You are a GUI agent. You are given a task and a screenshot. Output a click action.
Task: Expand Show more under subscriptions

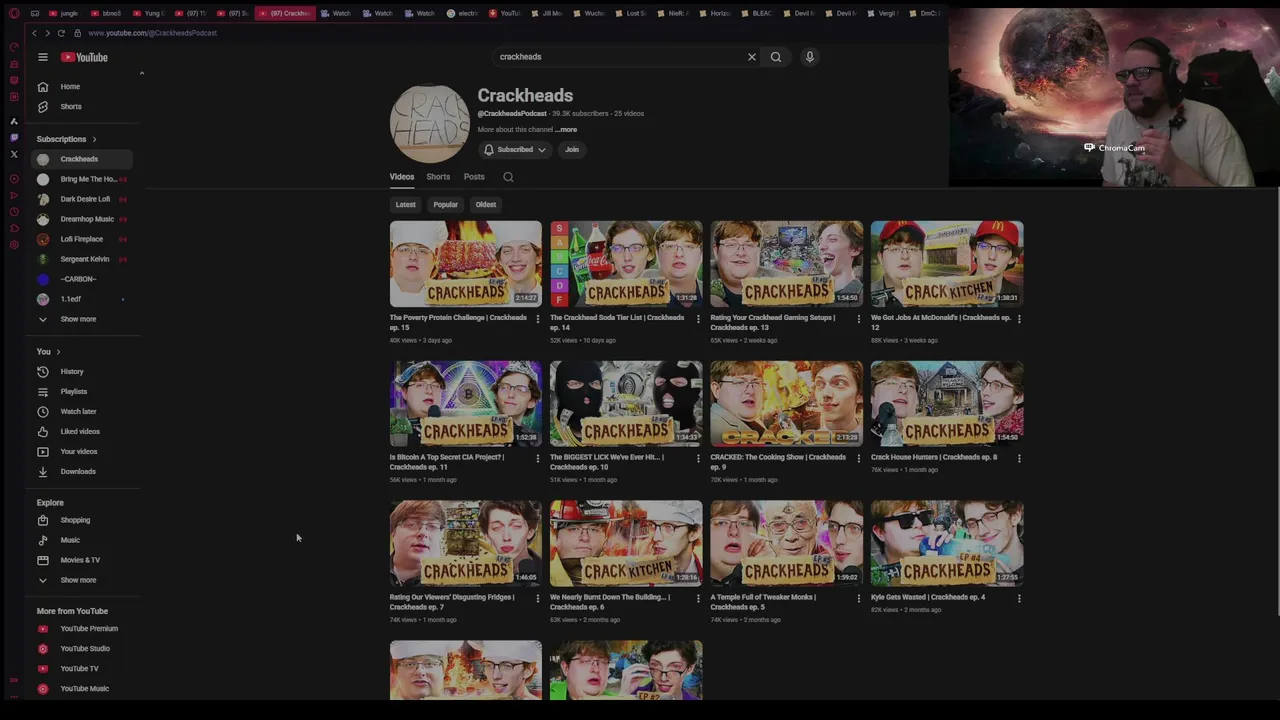pos(80,319)
